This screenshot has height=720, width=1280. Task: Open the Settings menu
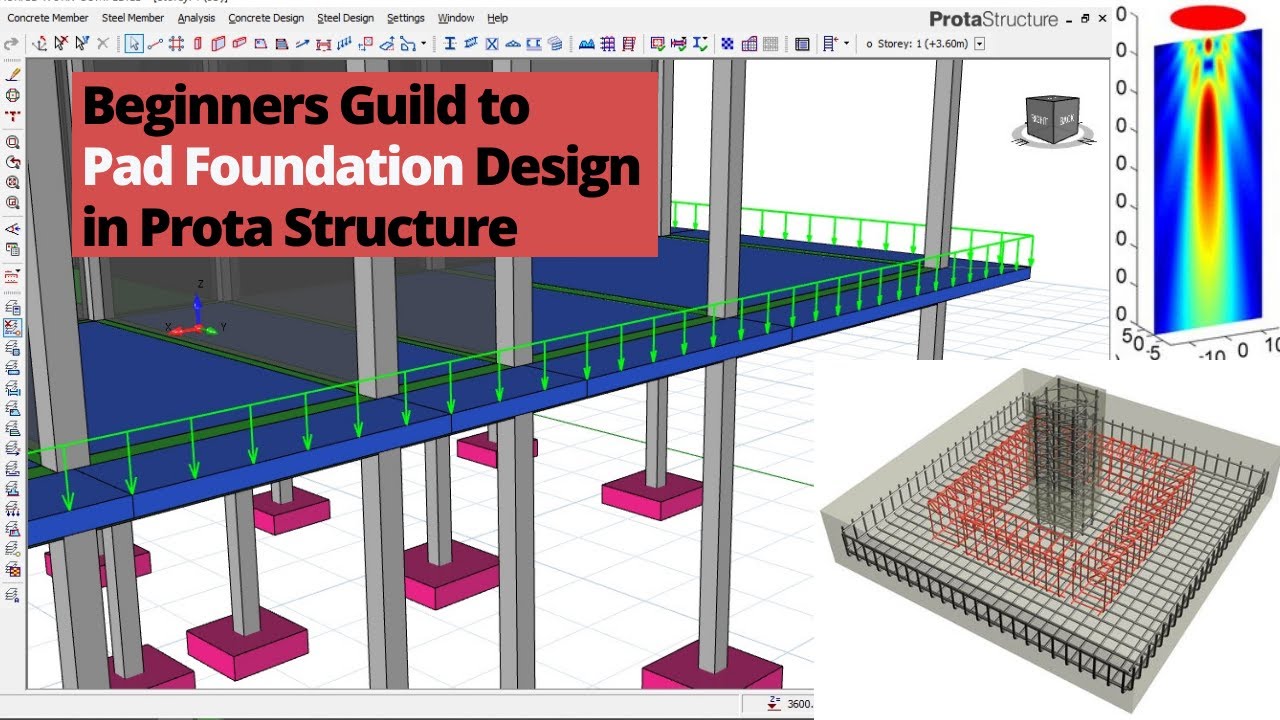[x=405, y=18]
